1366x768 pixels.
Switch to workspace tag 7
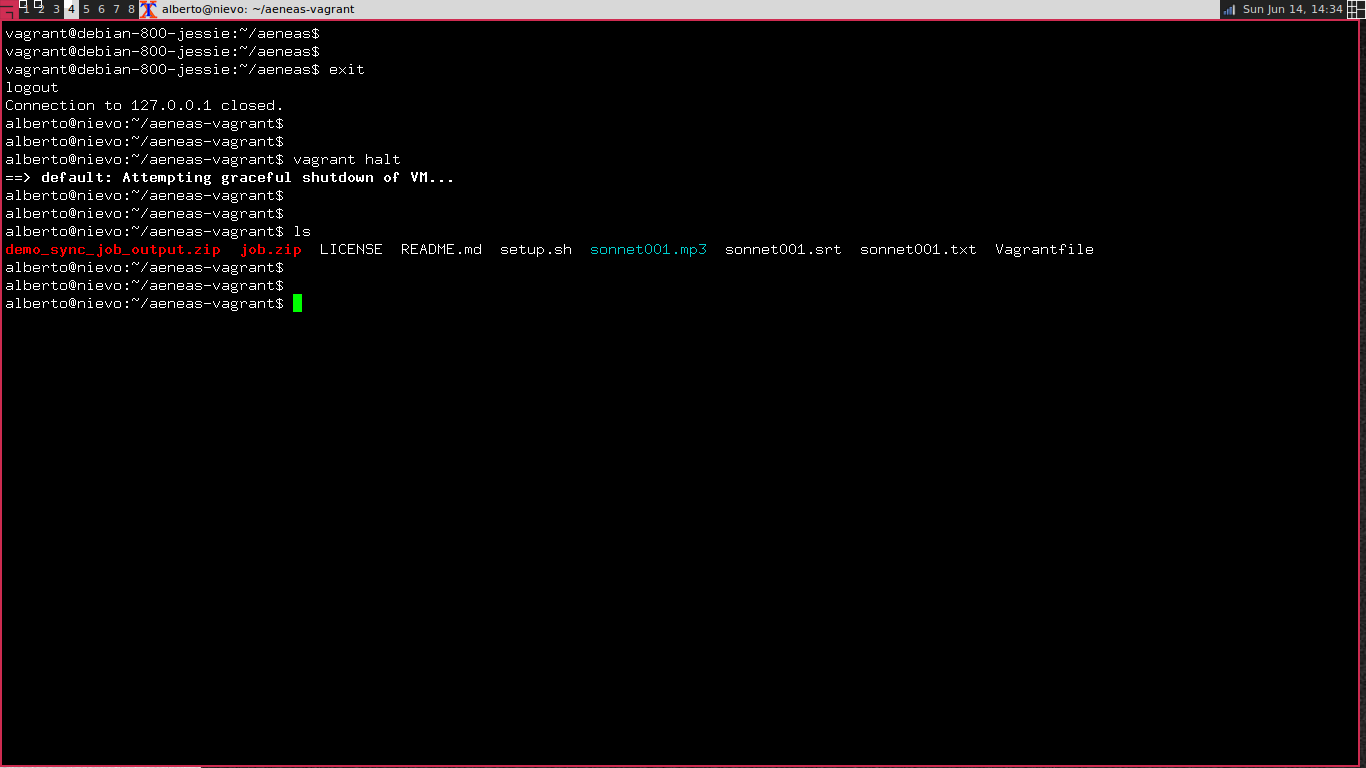(x=116, y=9)
